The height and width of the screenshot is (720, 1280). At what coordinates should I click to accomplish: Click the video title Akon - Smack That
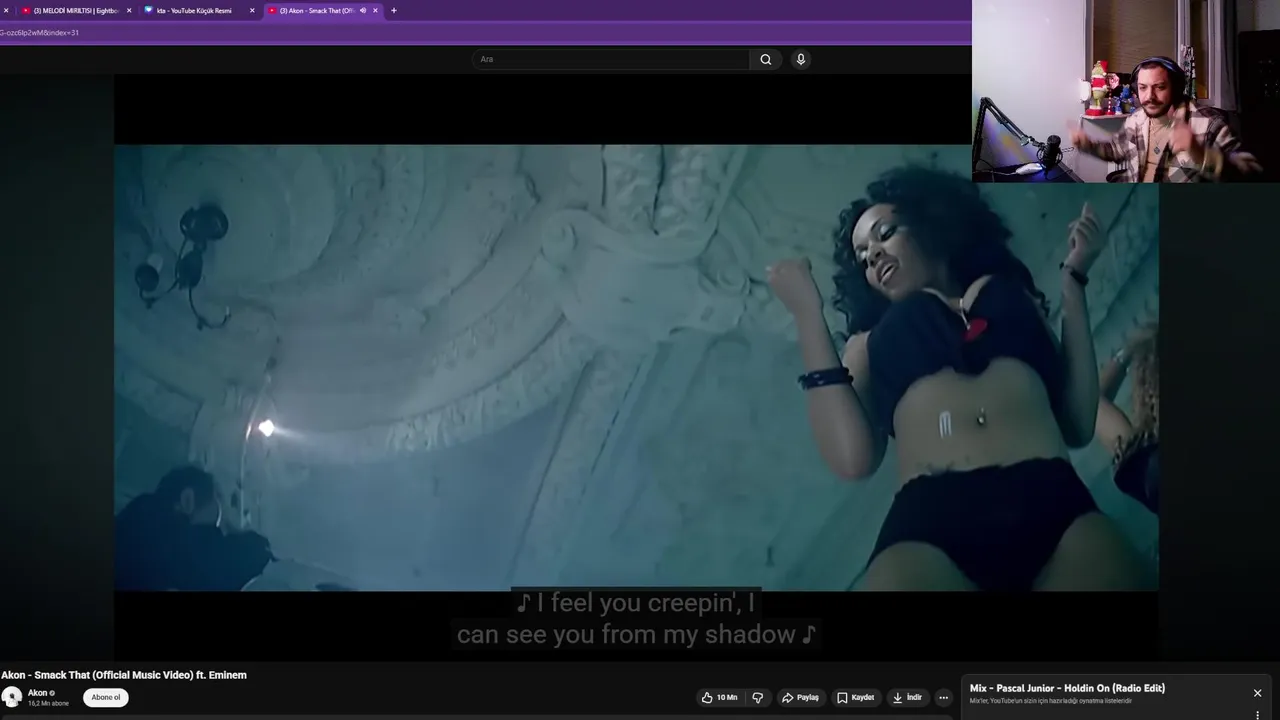(x=124, y=675)
